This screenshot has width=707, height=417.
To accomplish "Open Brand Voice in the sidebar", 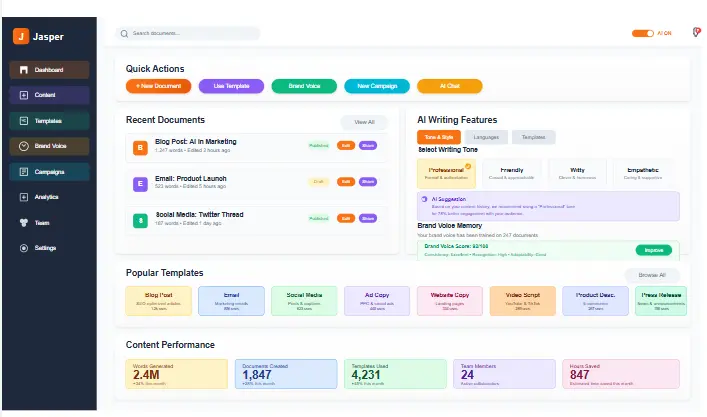I will pos(49,146).
